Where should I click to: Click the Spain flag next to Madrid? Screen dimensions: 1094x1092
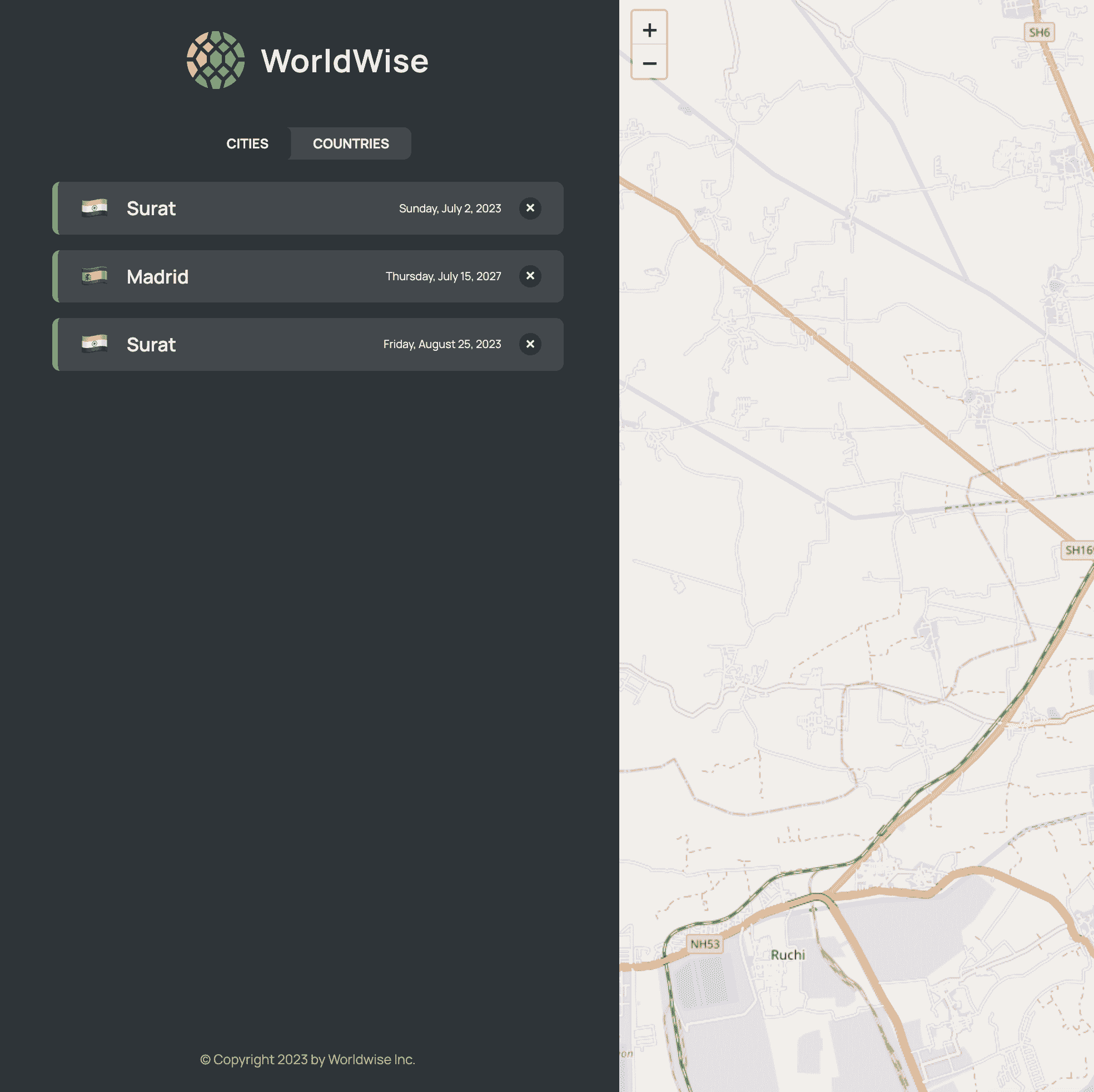click(93, 276)
